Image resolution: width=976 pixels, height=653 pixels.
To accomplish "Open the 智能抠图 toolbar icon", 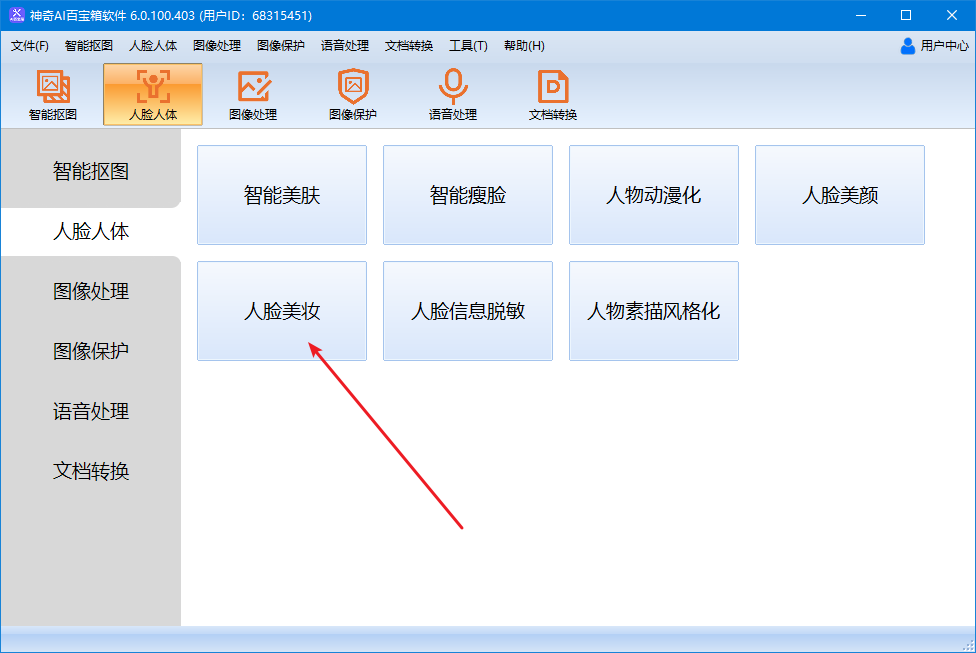I will (x=53, y=95).
